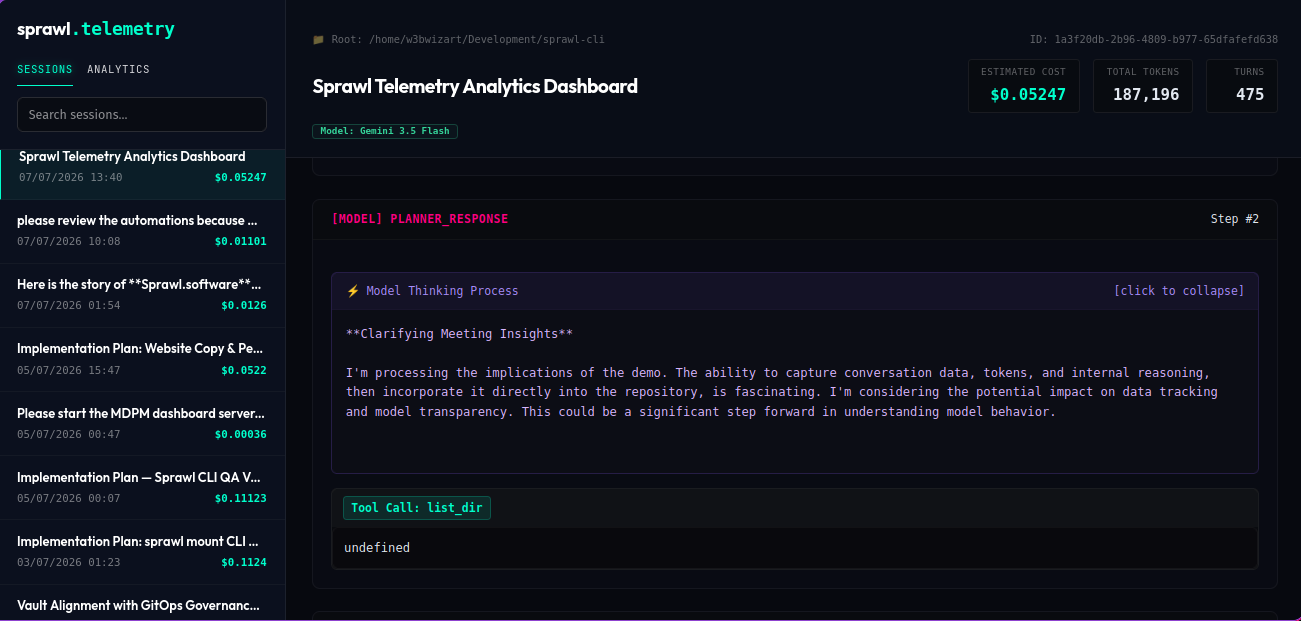Open session 'Implementation Plan: sprawl mount CLI'
The image size is (1301, 621).
pos(142,551)
